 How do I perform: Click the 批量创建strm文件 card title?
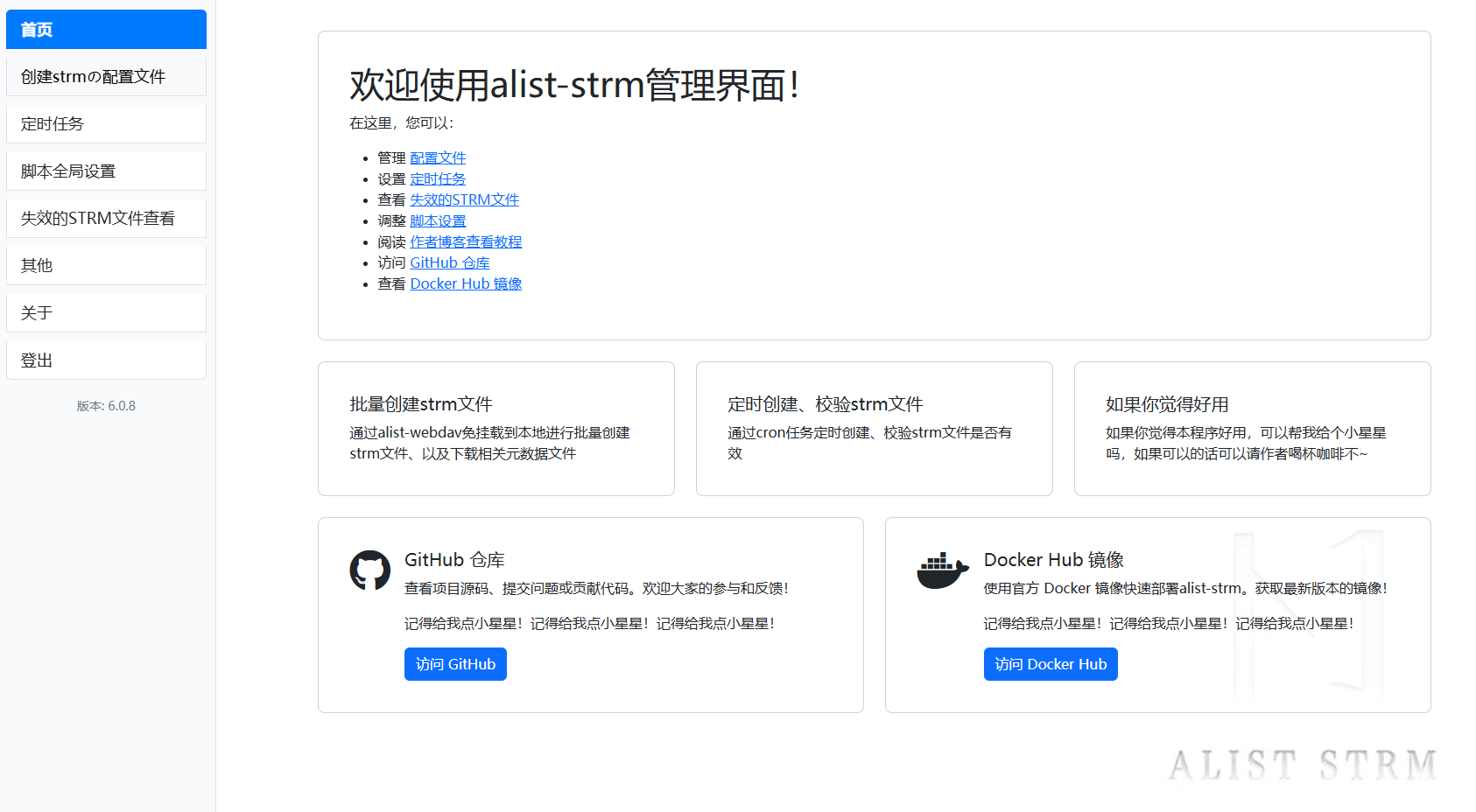click(421, 404)
